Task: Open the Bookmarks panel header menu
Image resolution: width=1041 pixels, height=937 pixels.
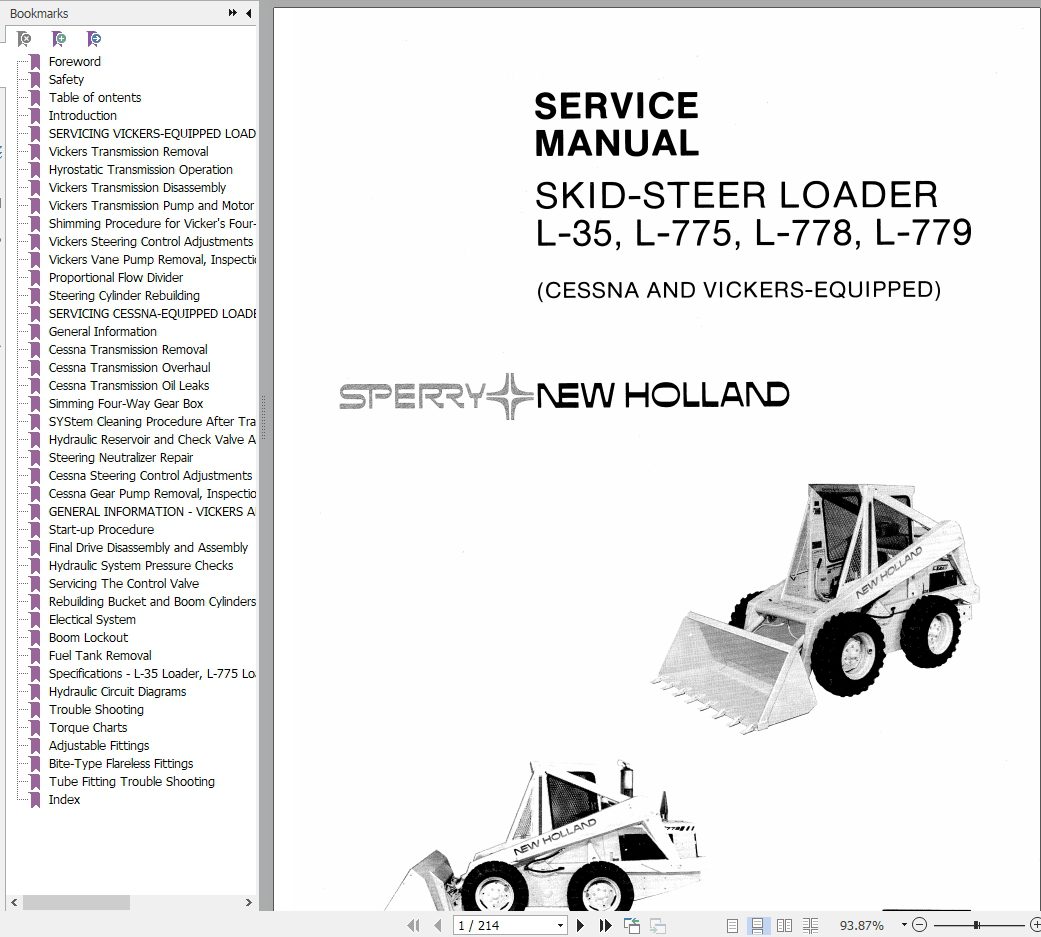Action: (x=39, y=13)
